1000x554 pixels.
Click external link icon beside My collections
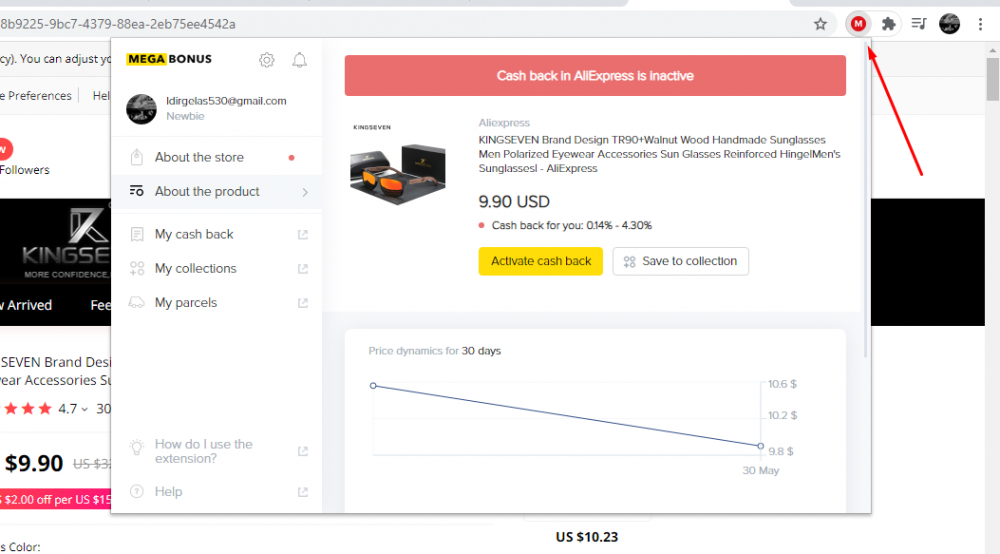(x=303, y=268)
